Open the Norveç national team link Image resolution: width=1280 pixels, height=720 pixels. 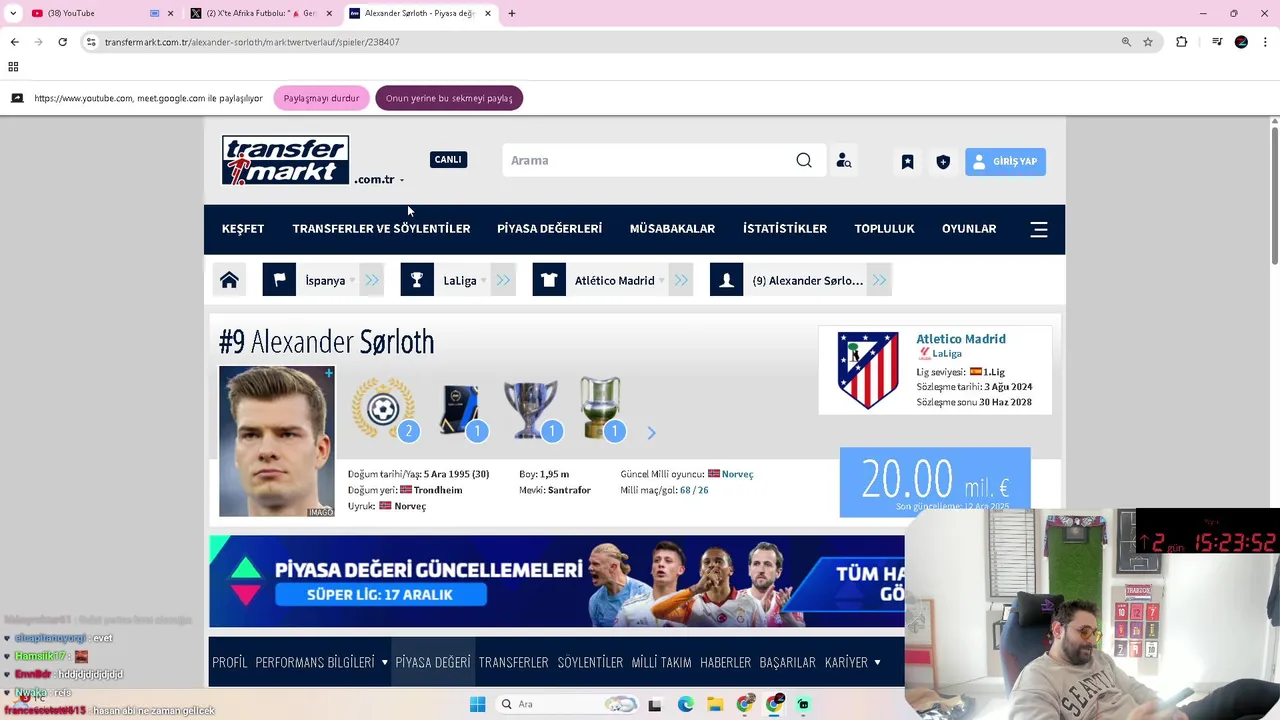pyautogui.click(x=737, y=474)
